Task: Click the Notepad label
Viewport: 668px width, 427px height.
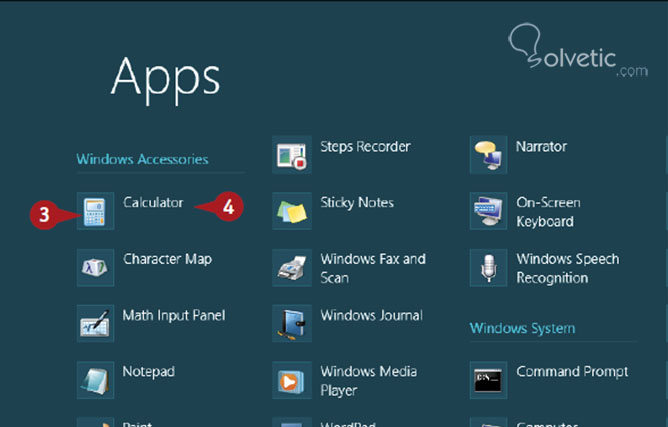Action: tap(149, 372)
